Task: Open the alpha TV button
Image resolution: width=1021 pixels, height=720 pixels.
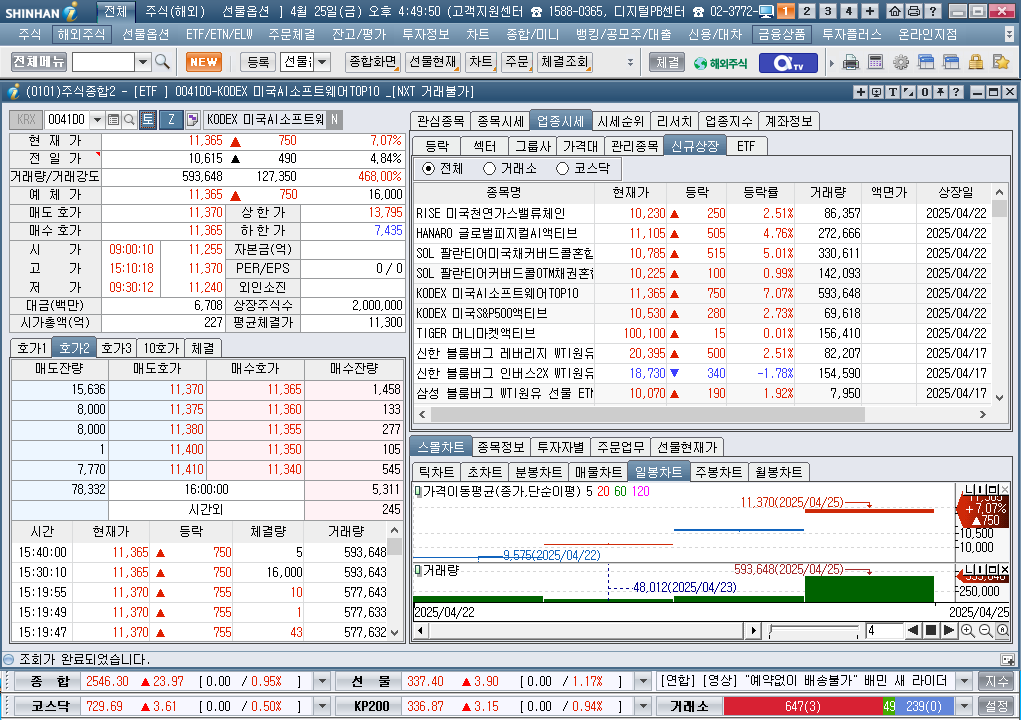Action: [787, 63]
